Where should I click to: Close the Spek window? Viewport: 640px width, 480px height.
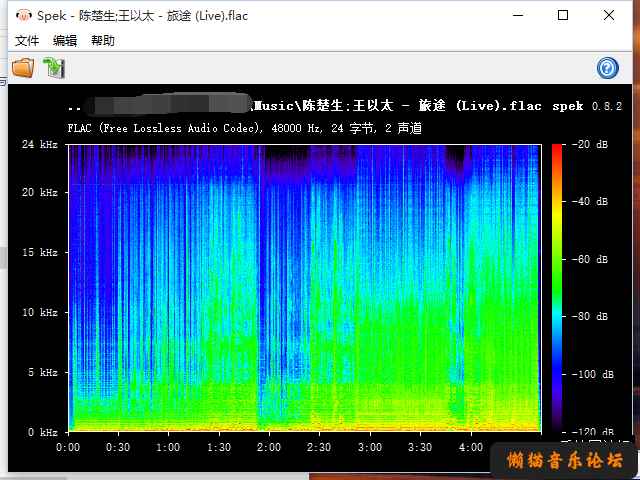click(x=609, y=16)
